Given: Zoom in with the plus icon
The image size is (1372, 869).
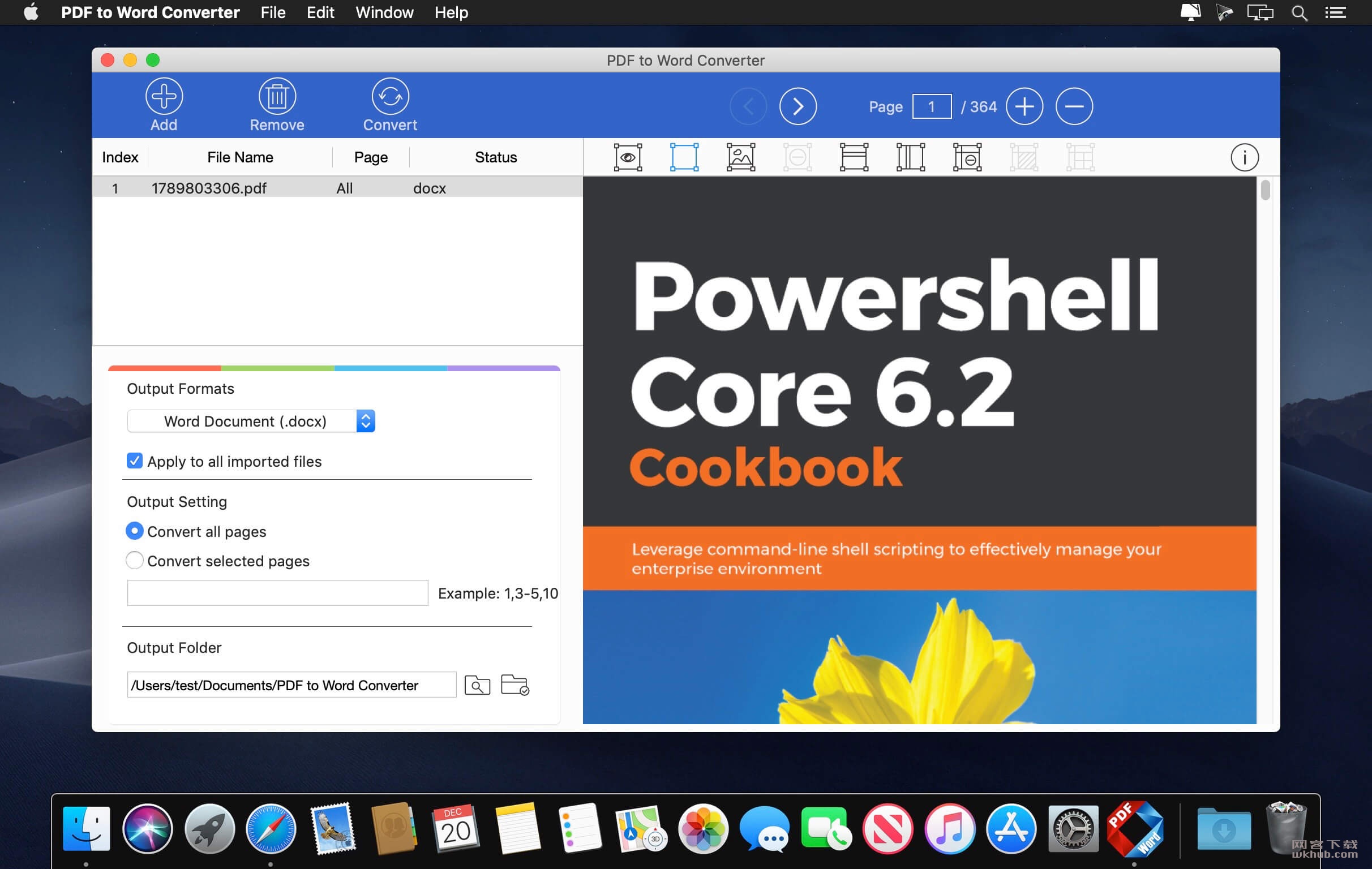Looking at the screenshot, I should pos(1024,106).
